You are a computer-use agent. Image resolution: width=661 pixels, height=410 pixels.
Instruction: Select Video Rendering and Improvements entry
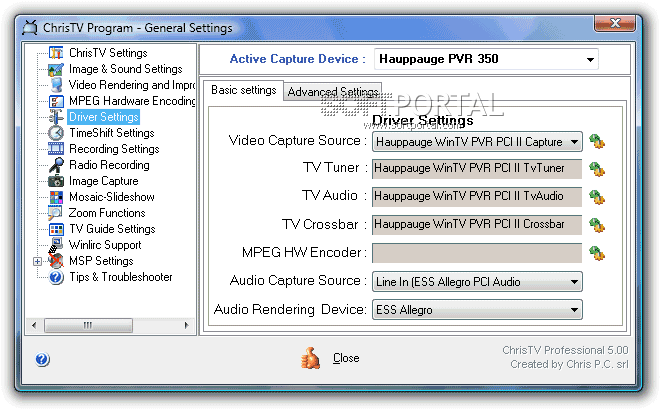coord(132,85)
